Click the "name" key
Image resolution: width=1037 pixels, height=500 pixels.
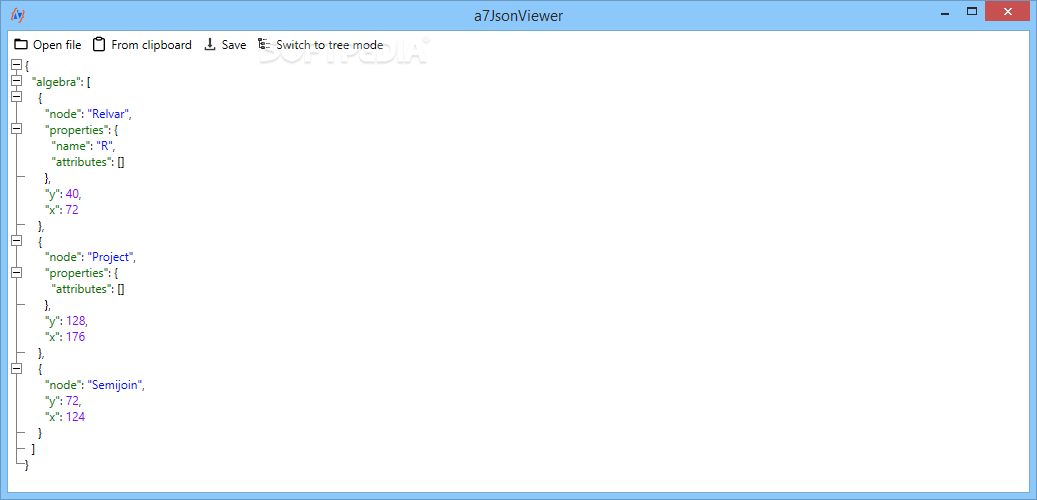[x=70, y=146]
